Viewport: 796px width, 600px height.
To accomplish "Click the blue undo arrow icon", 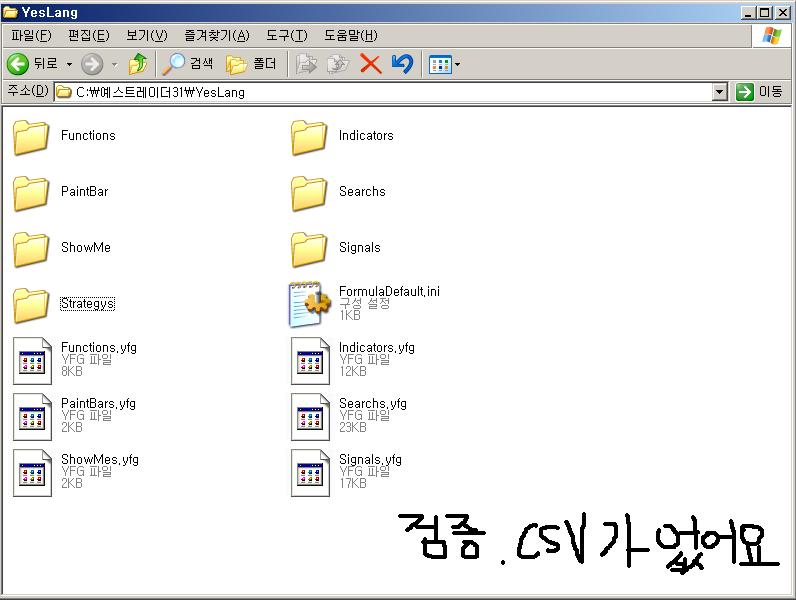I will point(403,64).
